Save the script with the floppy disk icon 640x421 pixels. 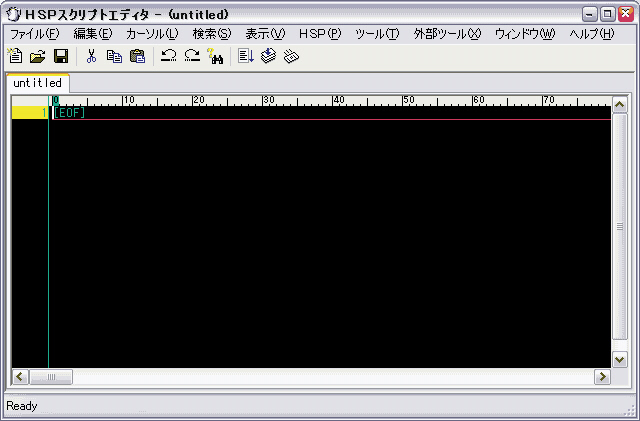coord(60,56)
